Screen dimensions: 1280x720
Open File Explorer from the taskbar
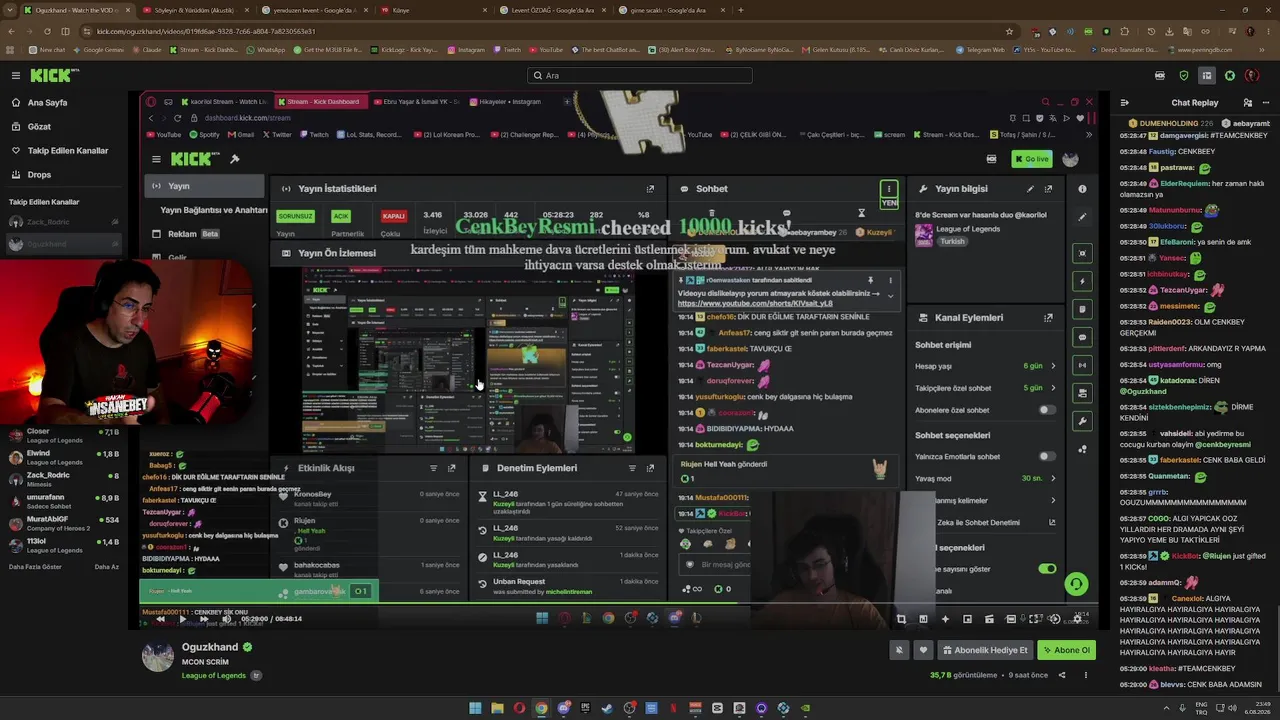click(497, 708)
